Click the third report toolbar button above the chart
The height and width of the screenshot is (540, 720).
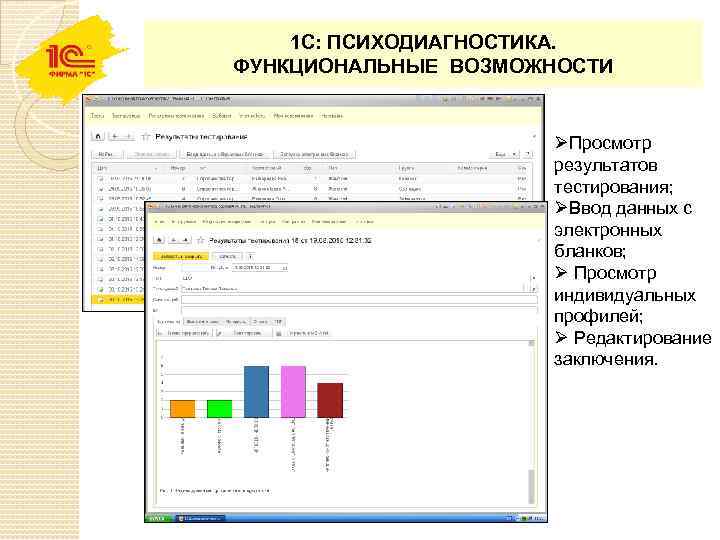(303, 333)
